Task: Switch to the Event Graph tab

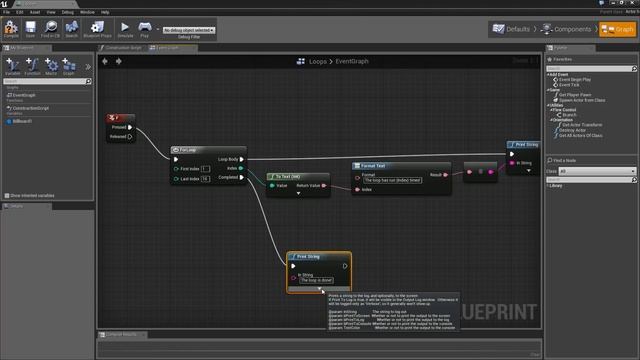Action: click(167, 48)
